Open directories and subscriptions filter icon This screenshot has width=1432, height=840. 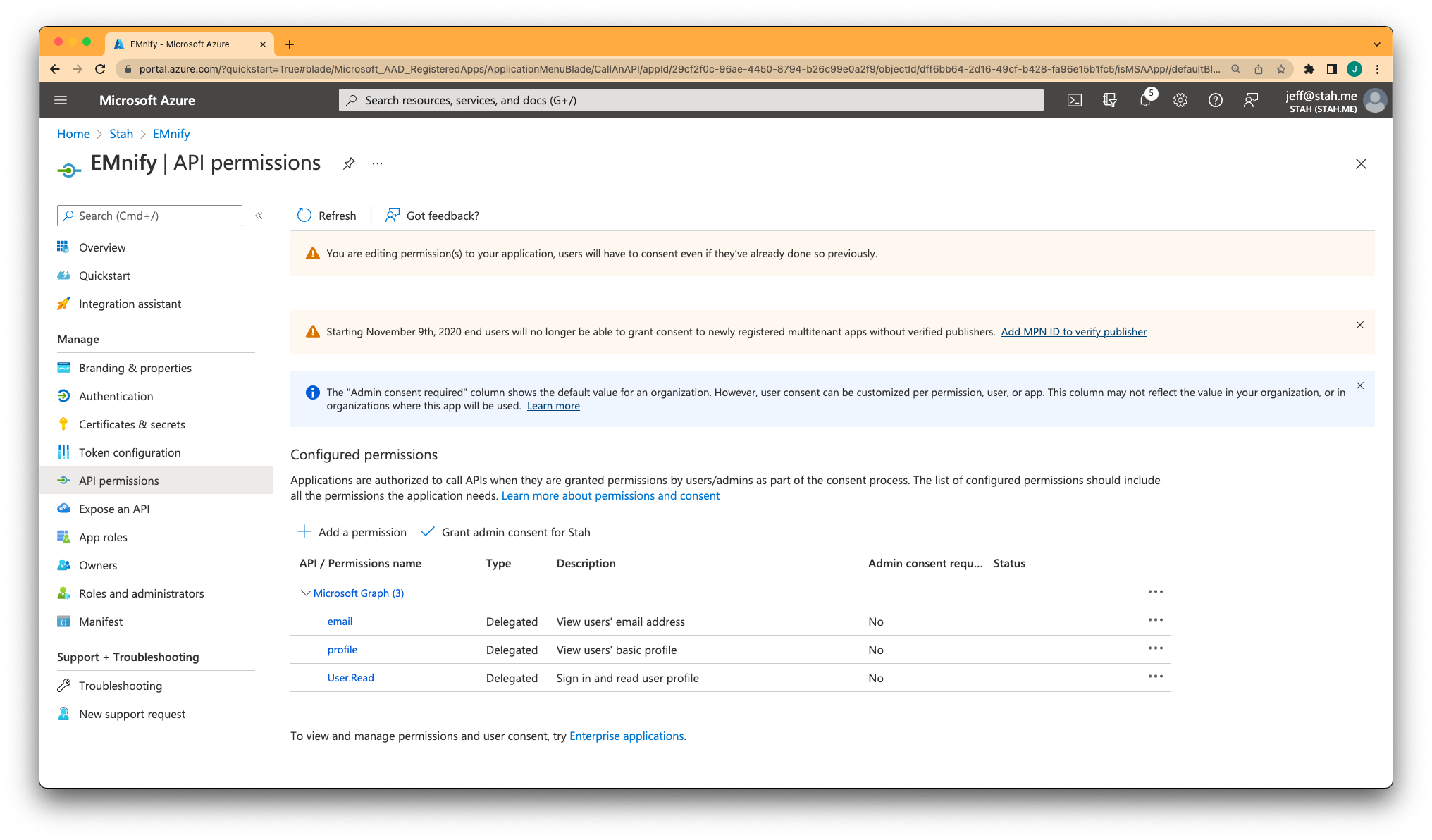[1109, 100]
